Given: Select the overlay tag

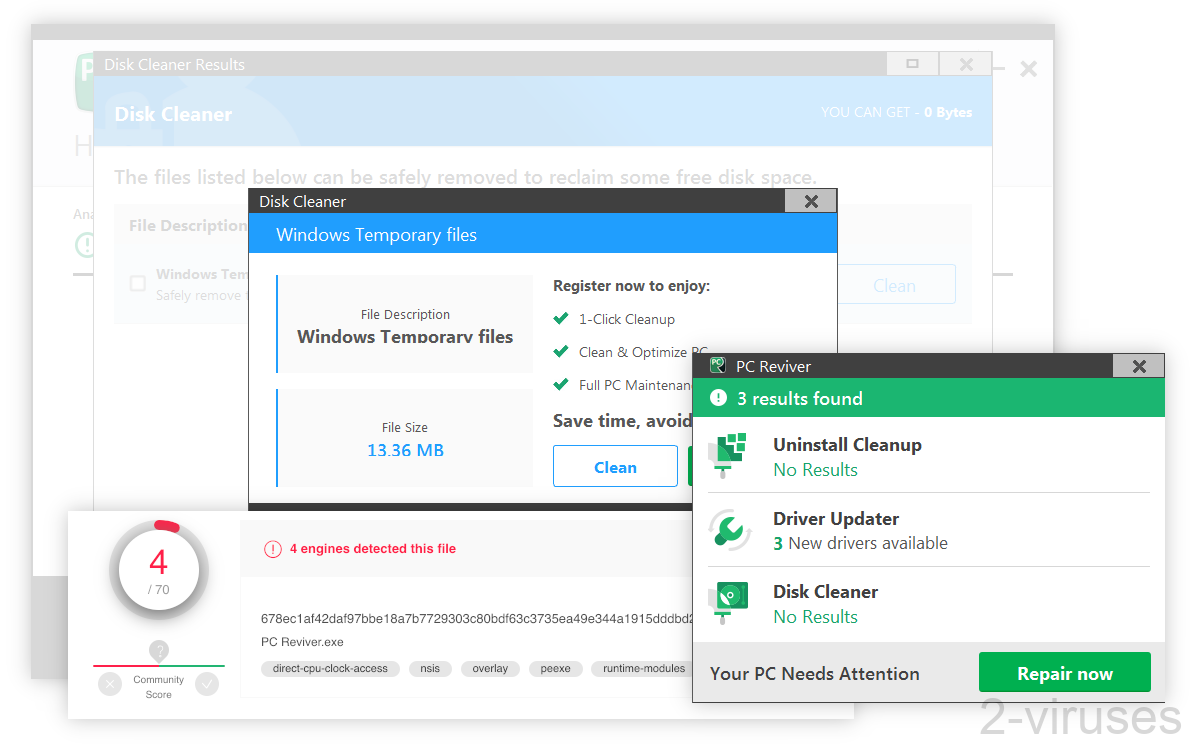Looking at the screenshot, I should pos(490,669).
